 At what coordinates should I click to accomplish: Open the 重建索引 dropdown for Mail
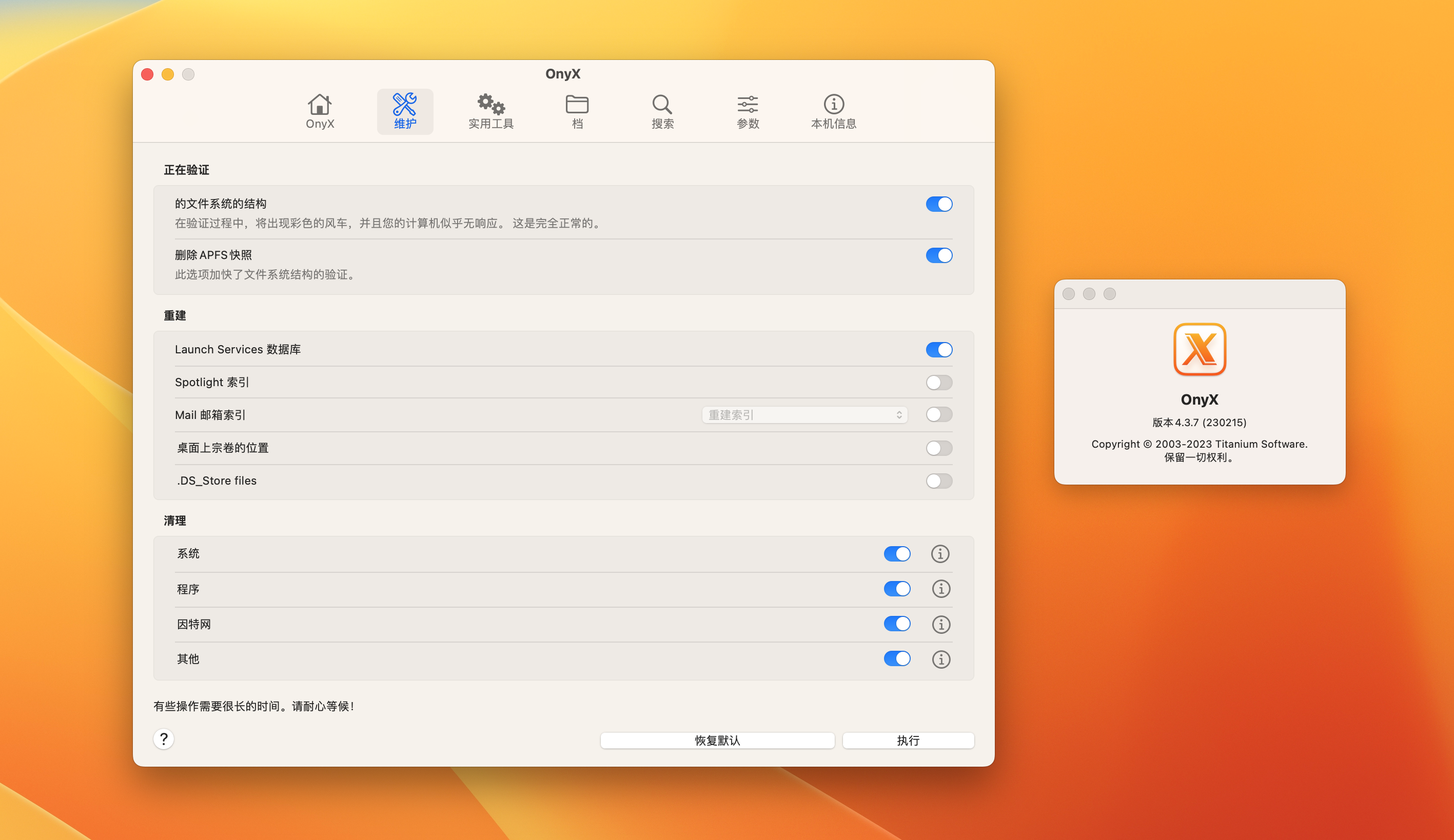pyautogui.click(x=804, y=415)
